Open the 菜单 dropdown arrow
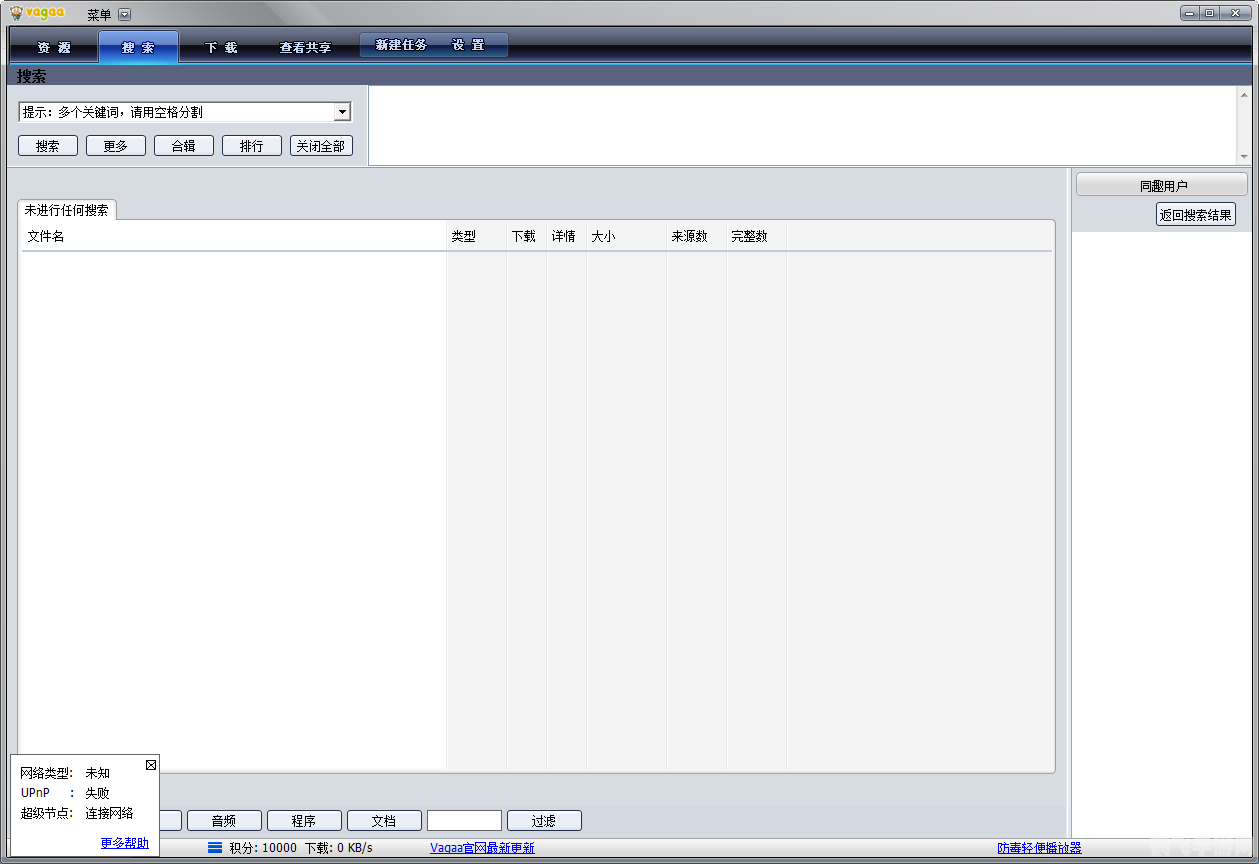The image size is (1259, 864). click(x=124, y=14)
